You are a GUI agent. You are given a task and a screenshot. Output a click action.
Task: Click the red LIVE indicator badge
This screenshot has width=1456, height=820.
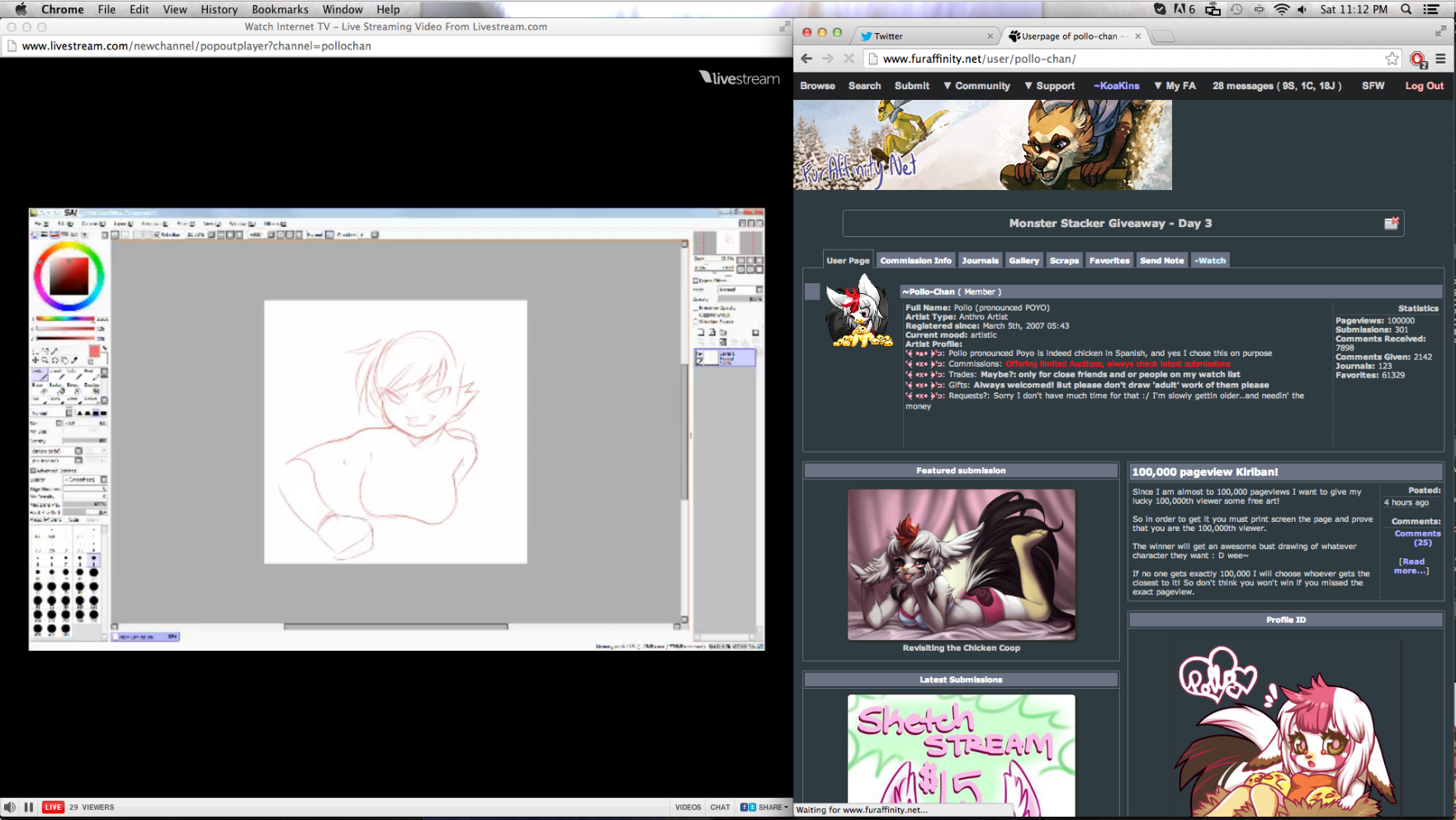pyautogui.click(x=53, y=807)
